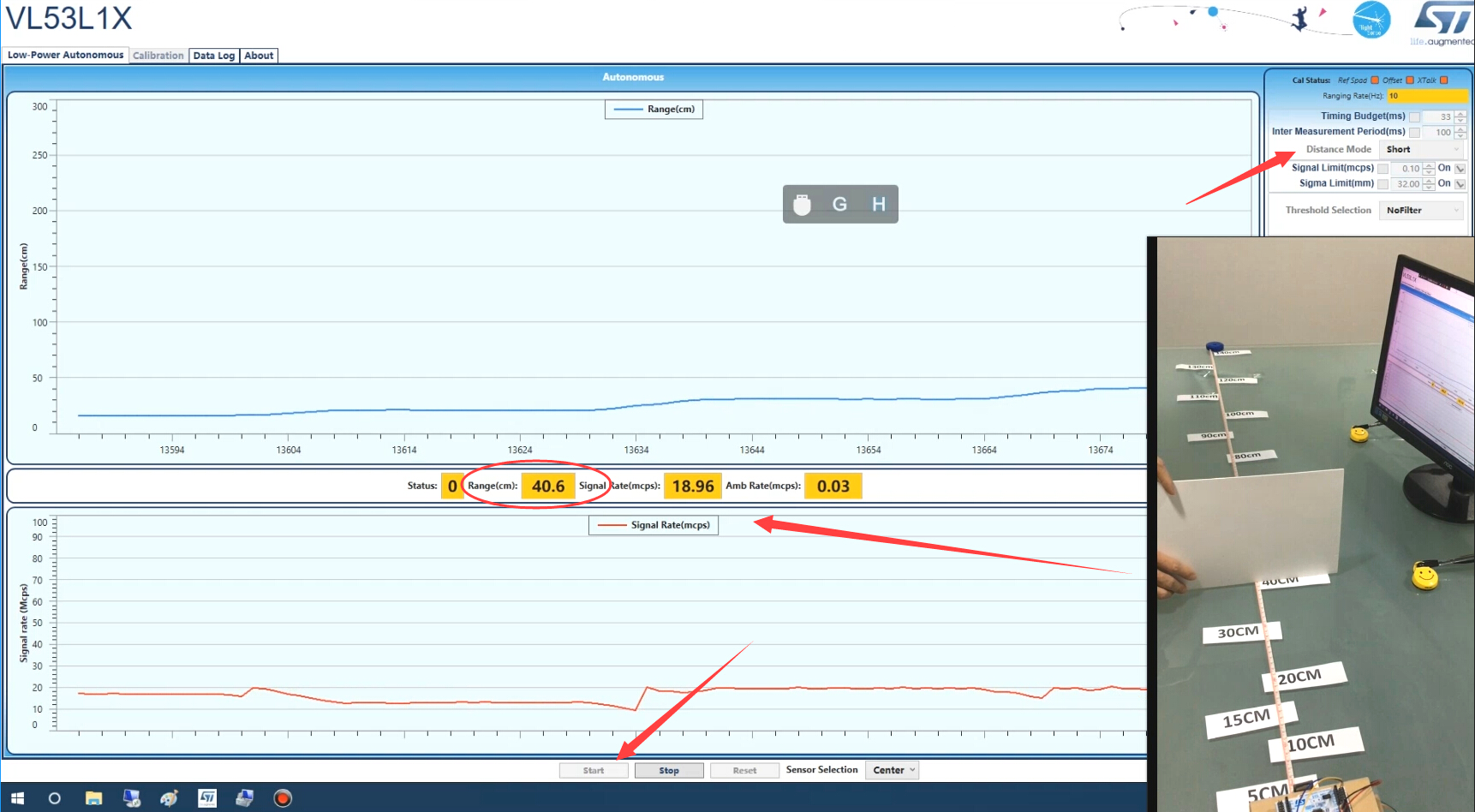Screen dimensions: 1475x812
Task: Click the VL53L1X title text
Action: click(x=69, y=18)
